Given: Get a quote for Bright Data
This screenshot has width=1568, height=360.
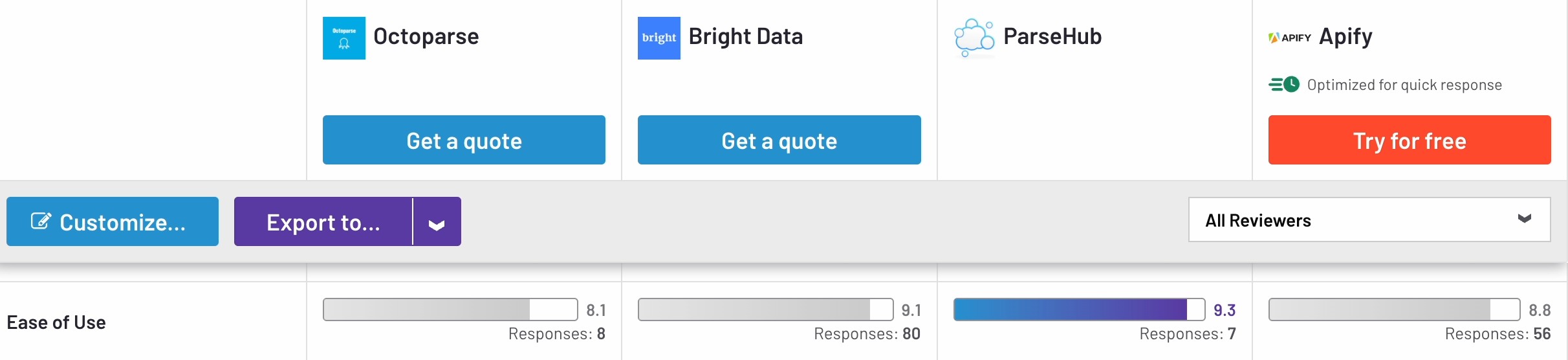Looking at the screenshot, I should [x=779, y=140].
